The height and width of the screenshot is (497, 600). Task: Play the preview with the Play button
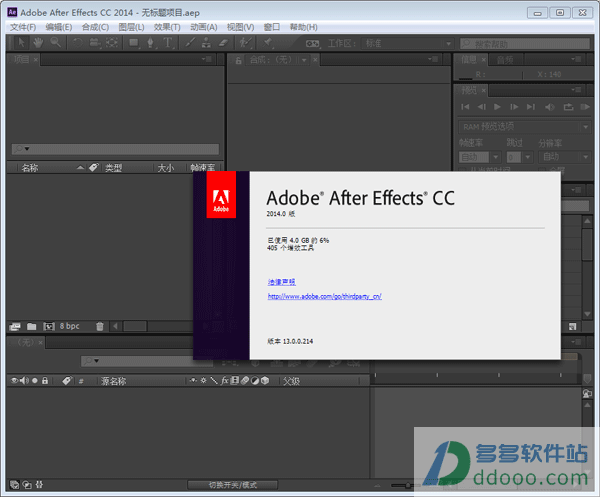tap(497, 107)
